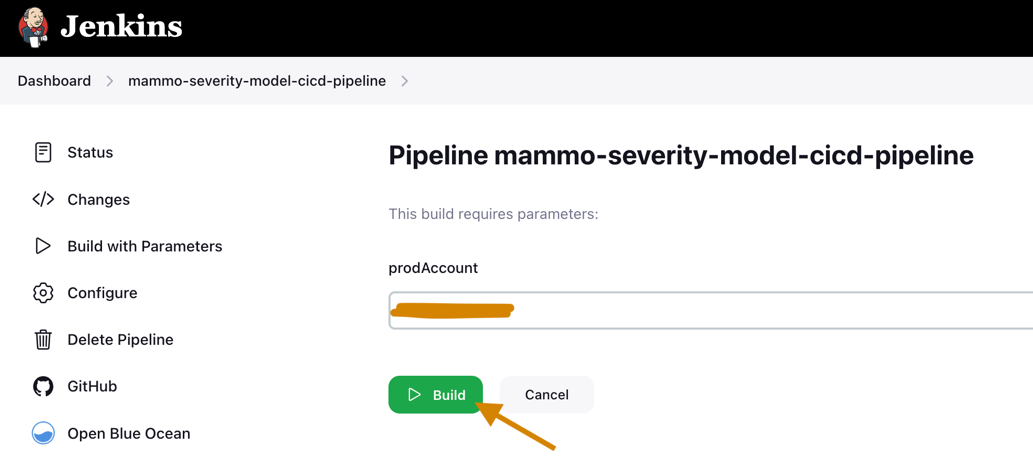Click the Configure gear icon
1033x462 pixels.
[43, 293]
